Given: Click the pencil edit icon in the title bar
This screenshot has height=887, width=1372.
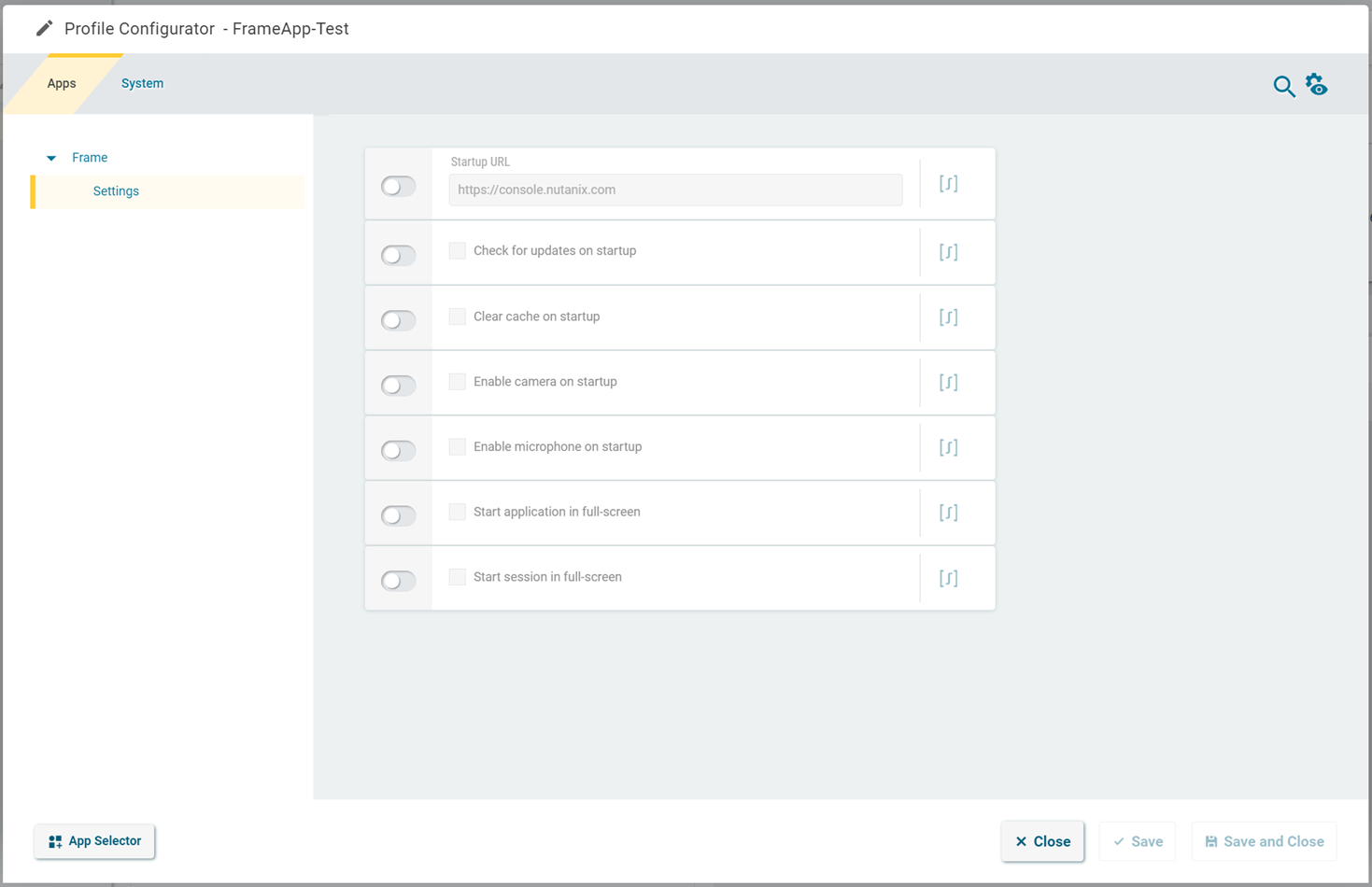Looking at the screenshot, I should (x=44, y=28).
